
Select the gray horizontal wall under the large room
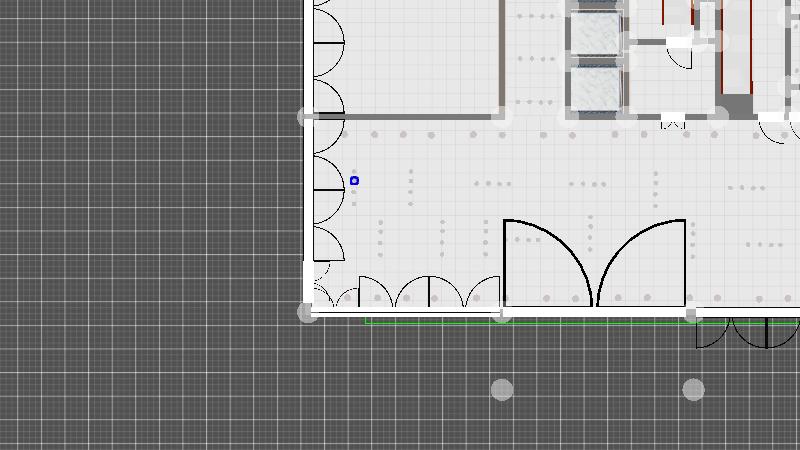[420, 117]
